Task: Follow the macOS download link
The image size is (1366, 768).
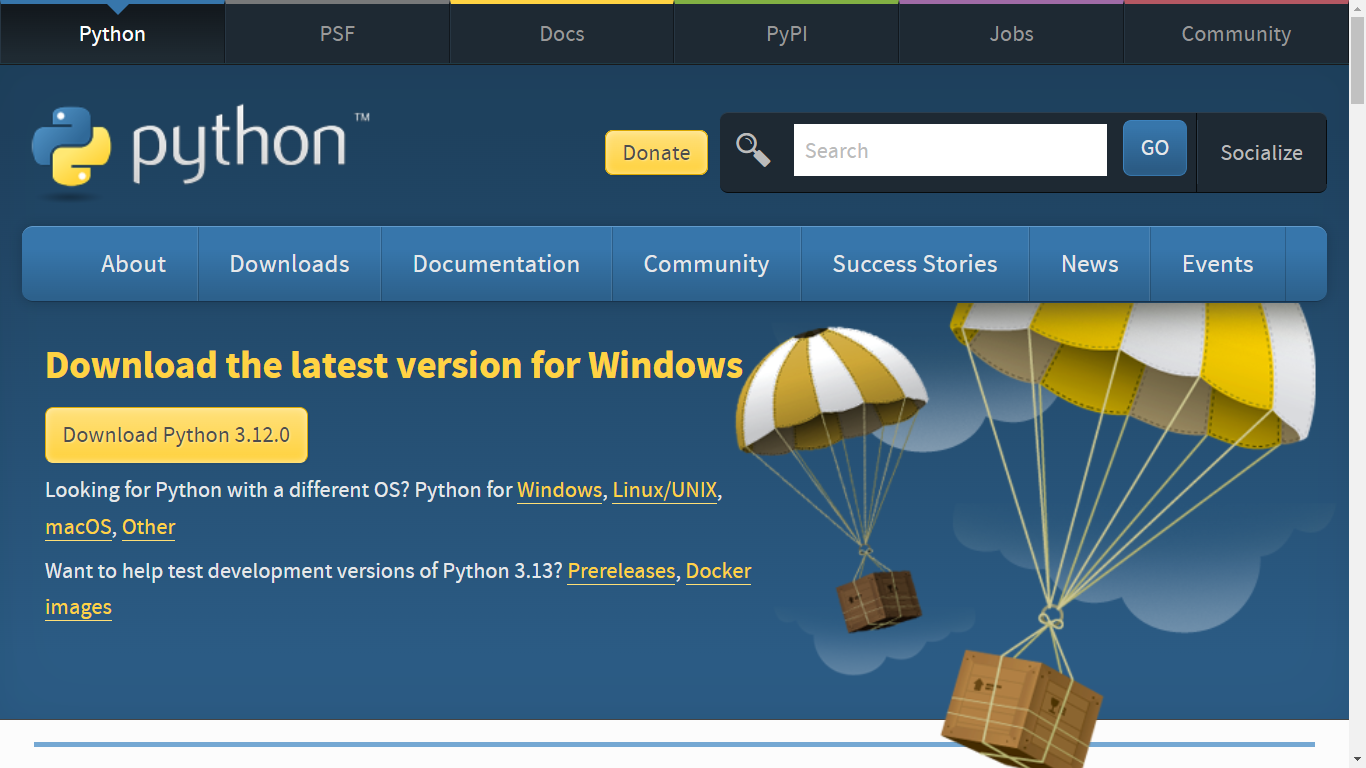Action: [78, 527]
